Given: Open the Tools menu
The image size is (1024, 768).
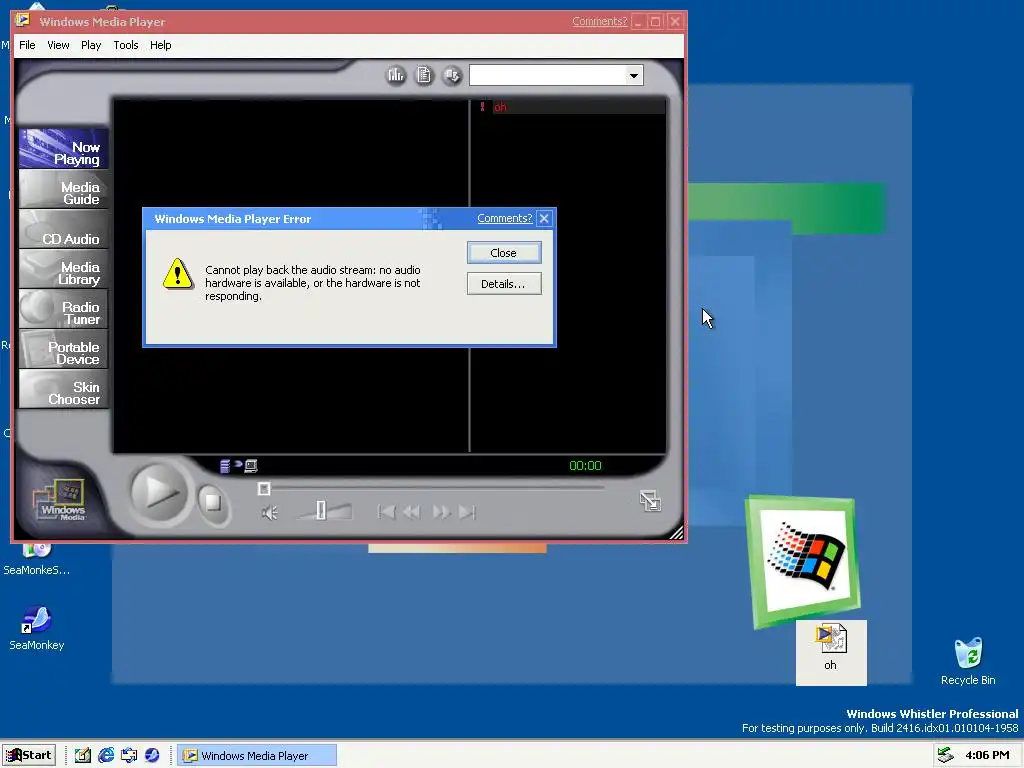Looking at the screenshot, I should [125, 45].
